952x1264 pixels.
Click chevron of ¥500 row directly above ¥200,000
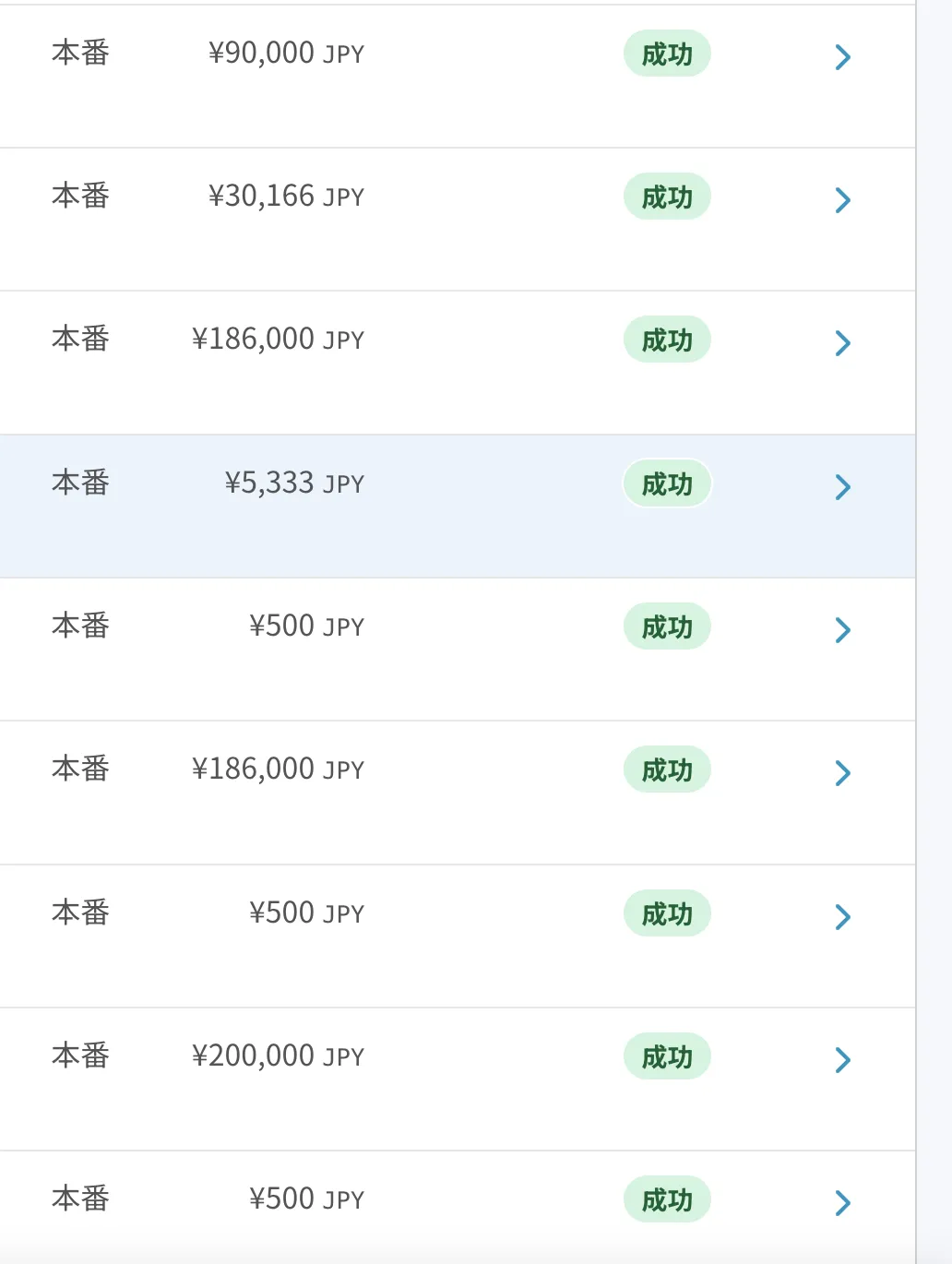pos(842,917)
